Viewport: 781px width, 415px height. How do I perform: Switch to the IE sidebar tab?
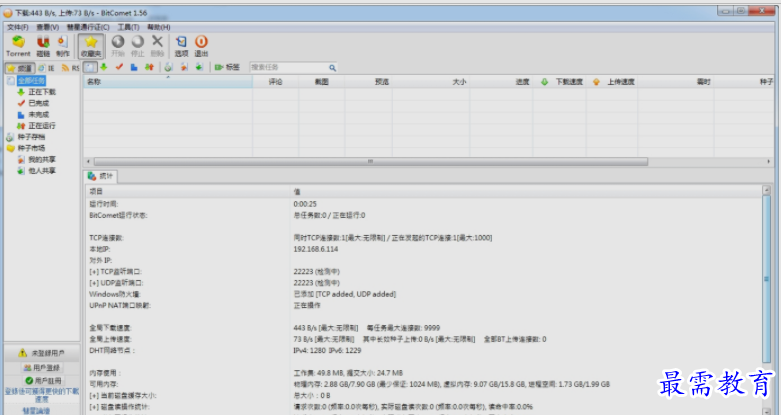coord(47,67)
